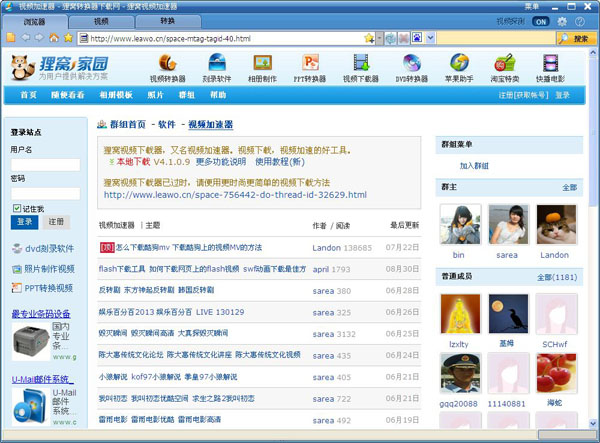Open 帮助 in the nav bar

tap(218, 95)
